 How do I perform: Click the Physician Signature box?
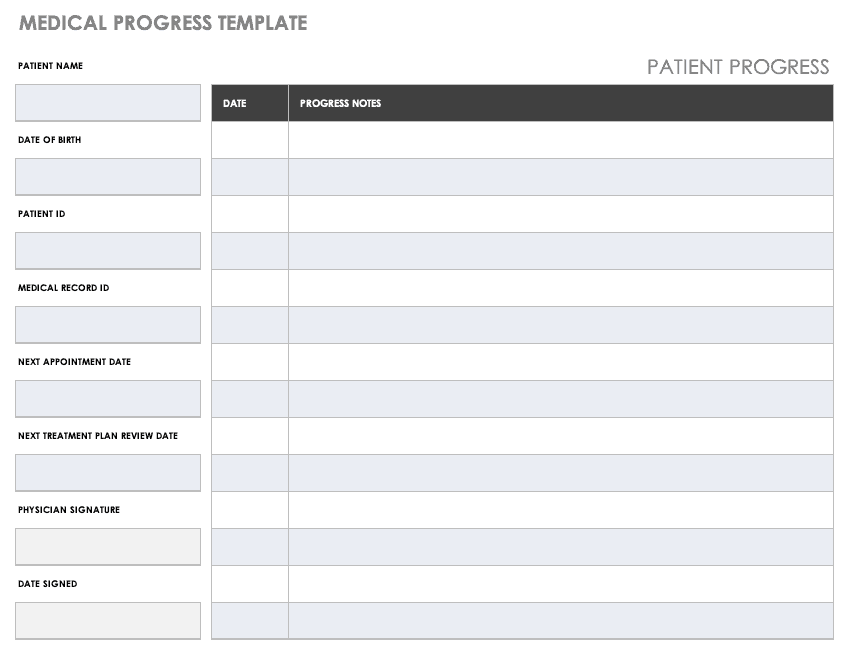pos(108,547)
